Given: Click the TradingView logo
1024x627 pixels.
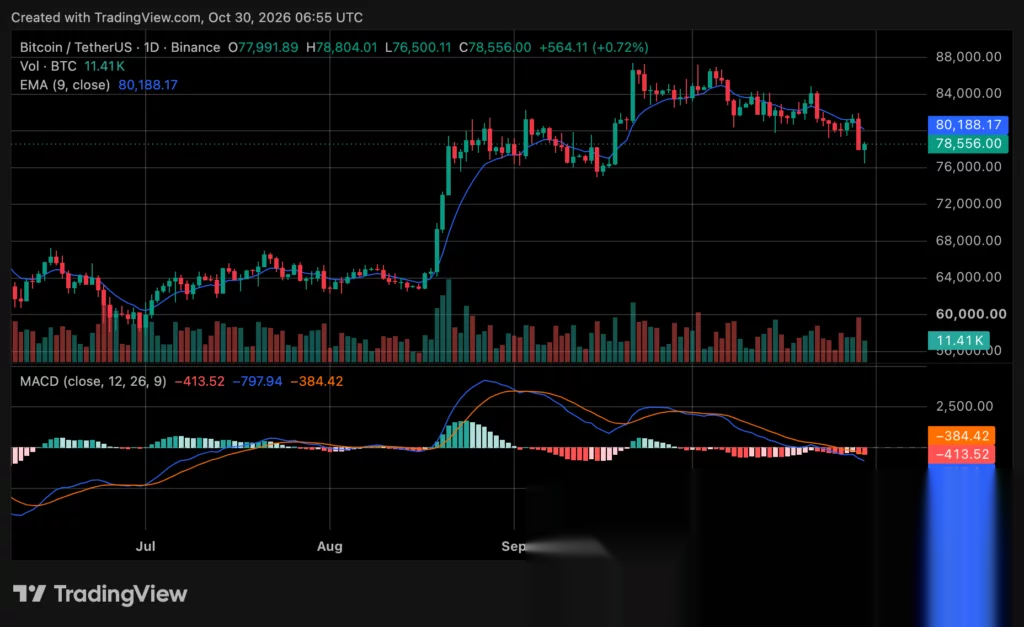Looking at the screenshot, I should point(100,594).
